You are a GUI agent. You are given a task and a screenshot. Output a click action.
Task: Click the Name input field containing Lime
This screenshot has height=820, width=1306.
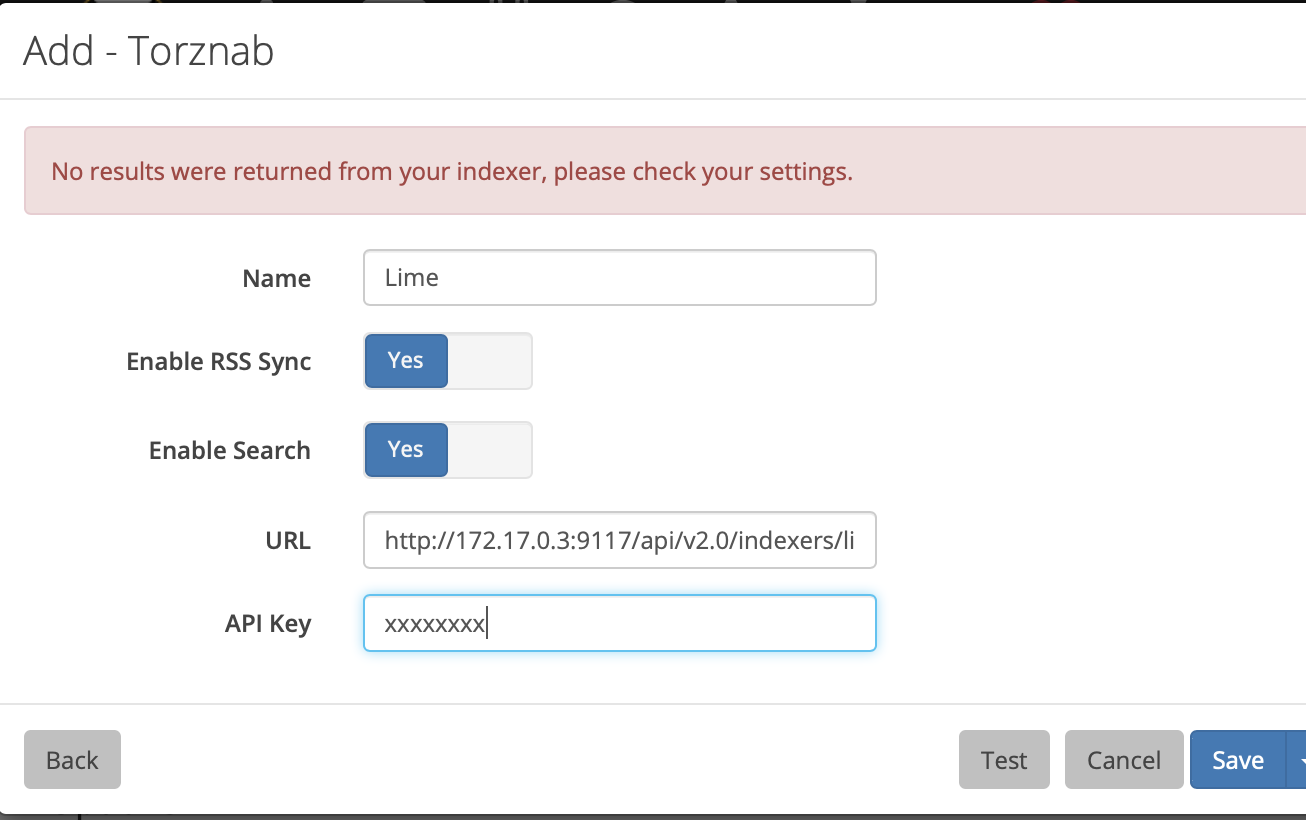619,278
